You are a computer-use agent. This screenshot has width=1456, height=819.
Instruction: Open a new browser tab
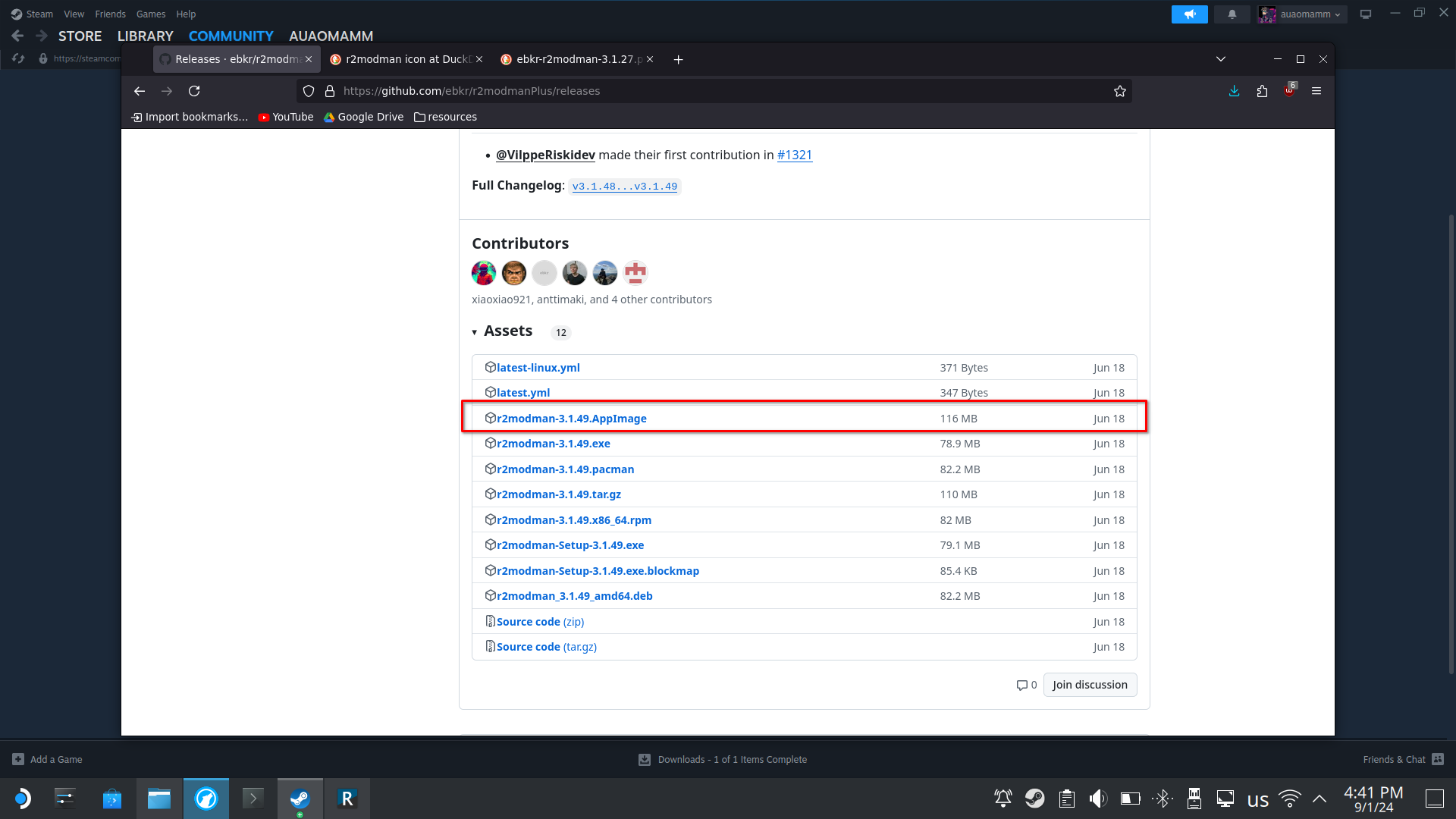click(x=679, y=59)
